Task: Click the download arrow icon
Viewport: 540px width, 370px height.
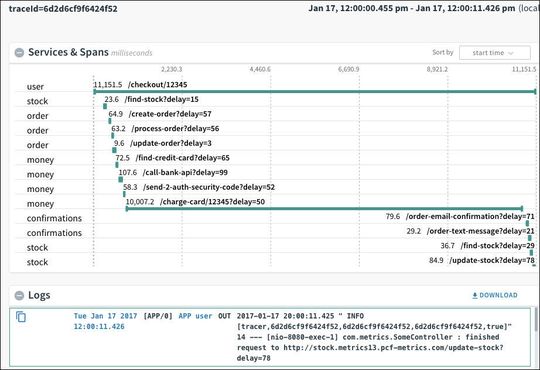Action: click(x=475, y=295)
